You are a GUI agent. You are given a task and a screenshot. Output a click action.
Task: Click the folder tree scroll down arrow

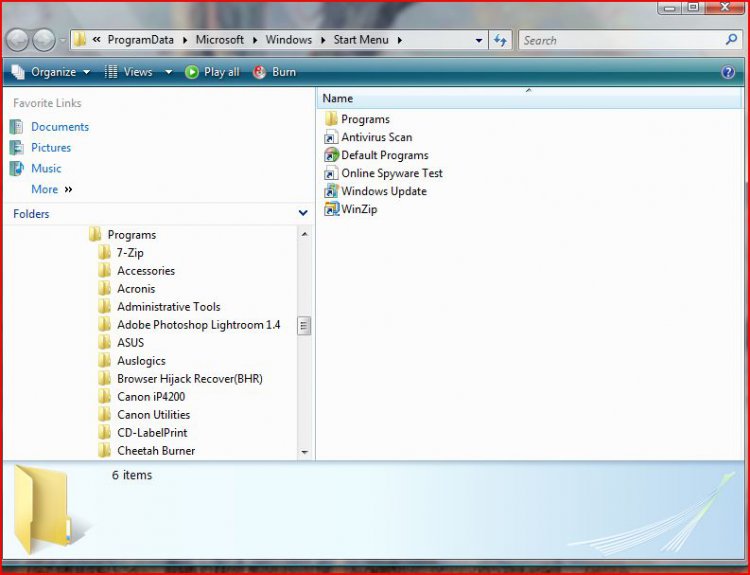(x=304, y=452)
